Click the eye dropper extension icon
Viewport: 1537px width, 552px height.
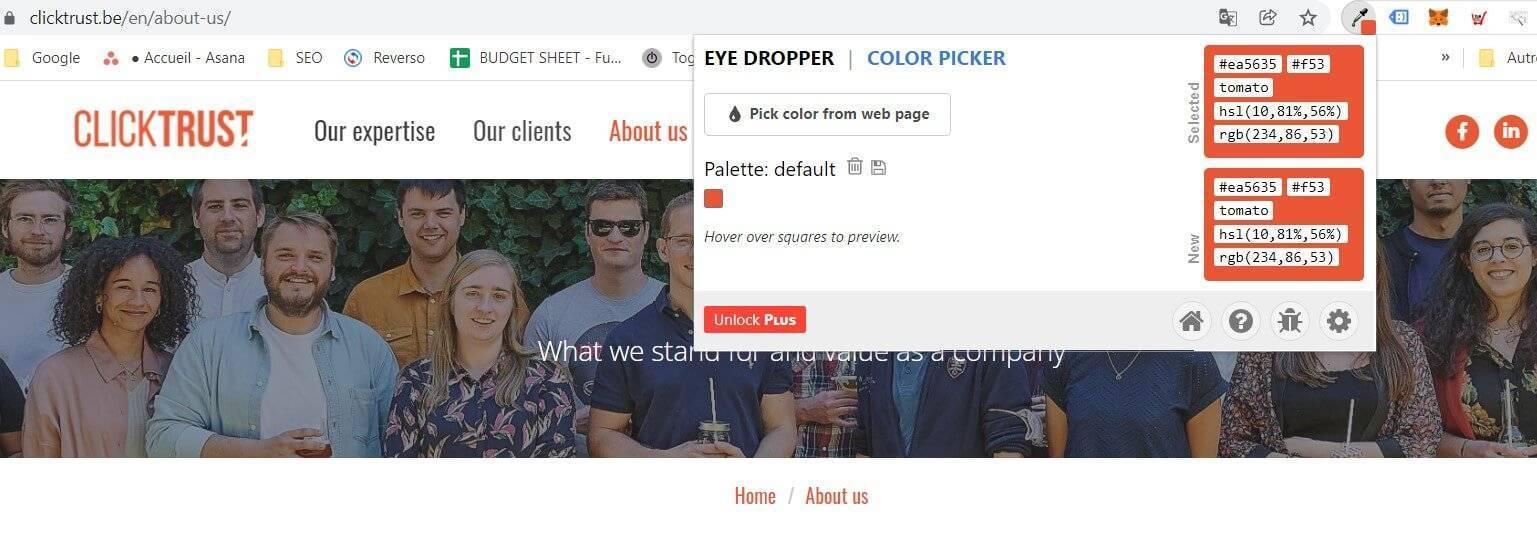coord(1359,17)
